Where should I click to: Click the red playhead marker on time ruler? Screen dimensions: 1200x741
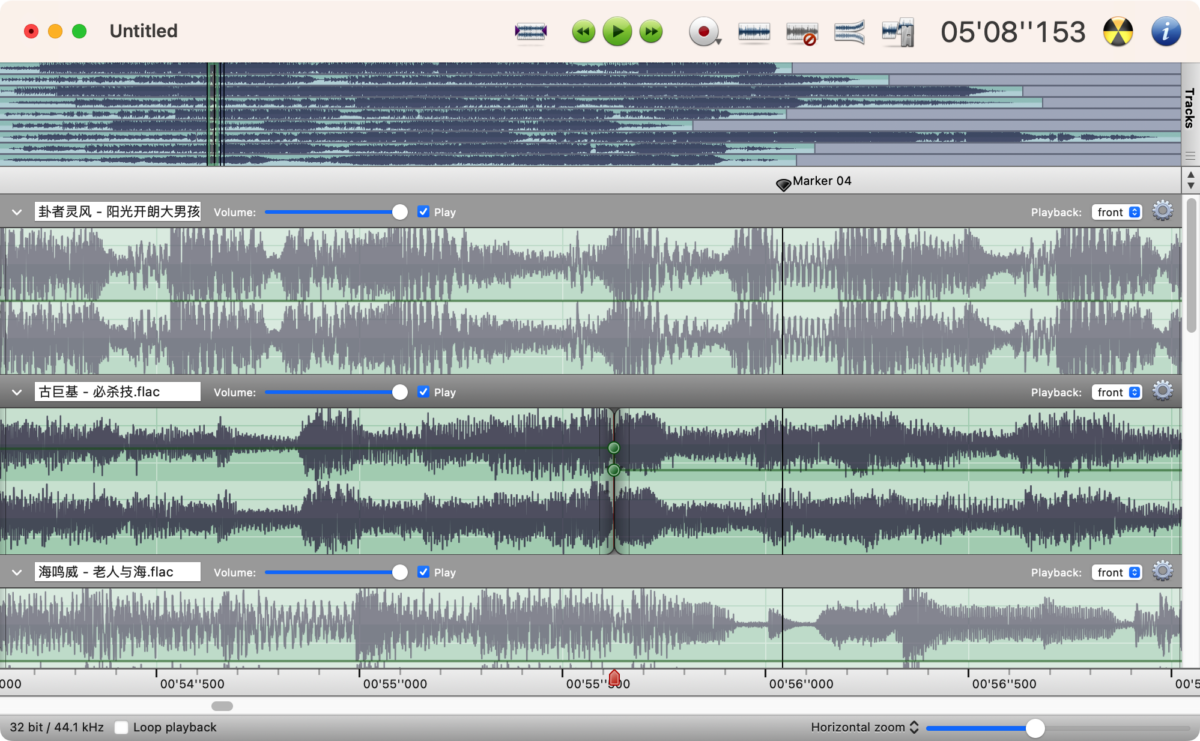click(614, 679)
